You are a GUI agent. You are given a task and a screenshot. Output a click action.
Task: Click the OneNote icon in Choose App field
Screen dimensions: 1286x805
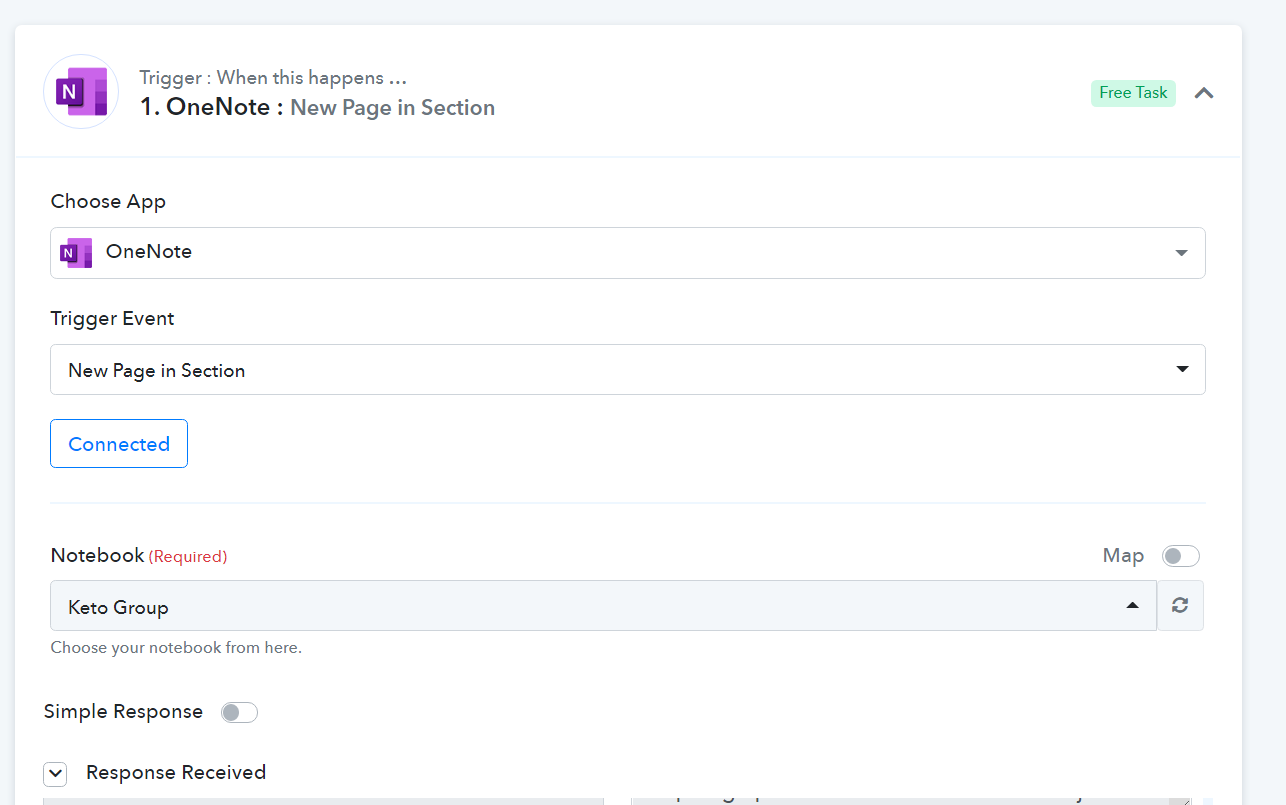click(x=76, y=253)
